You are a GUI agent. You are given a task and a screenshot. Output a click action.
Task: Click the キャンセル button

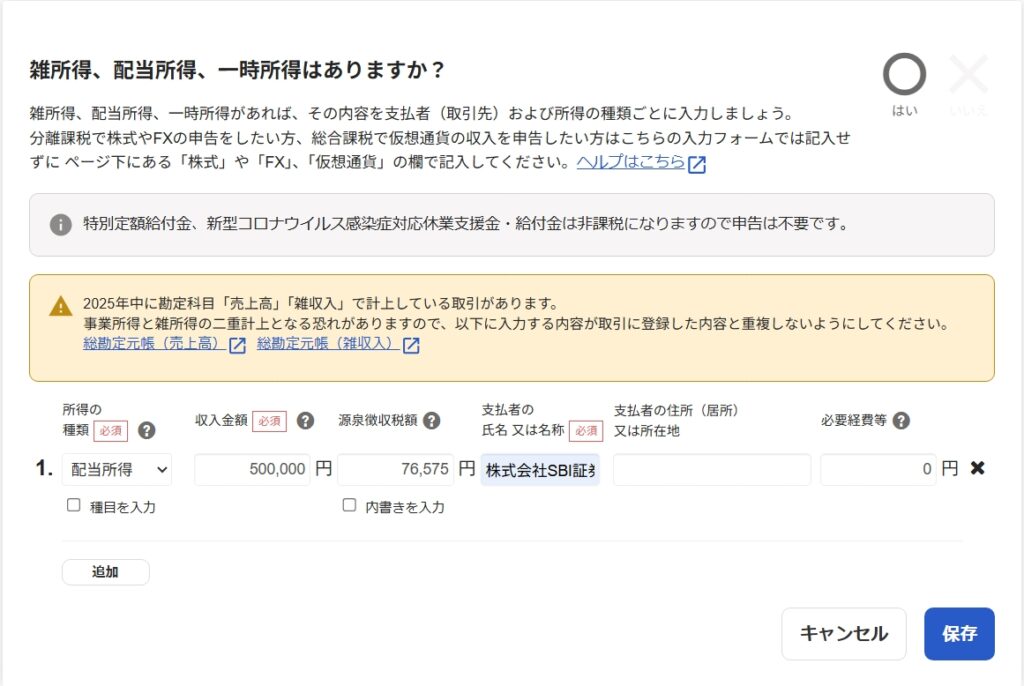click(844, 634)
